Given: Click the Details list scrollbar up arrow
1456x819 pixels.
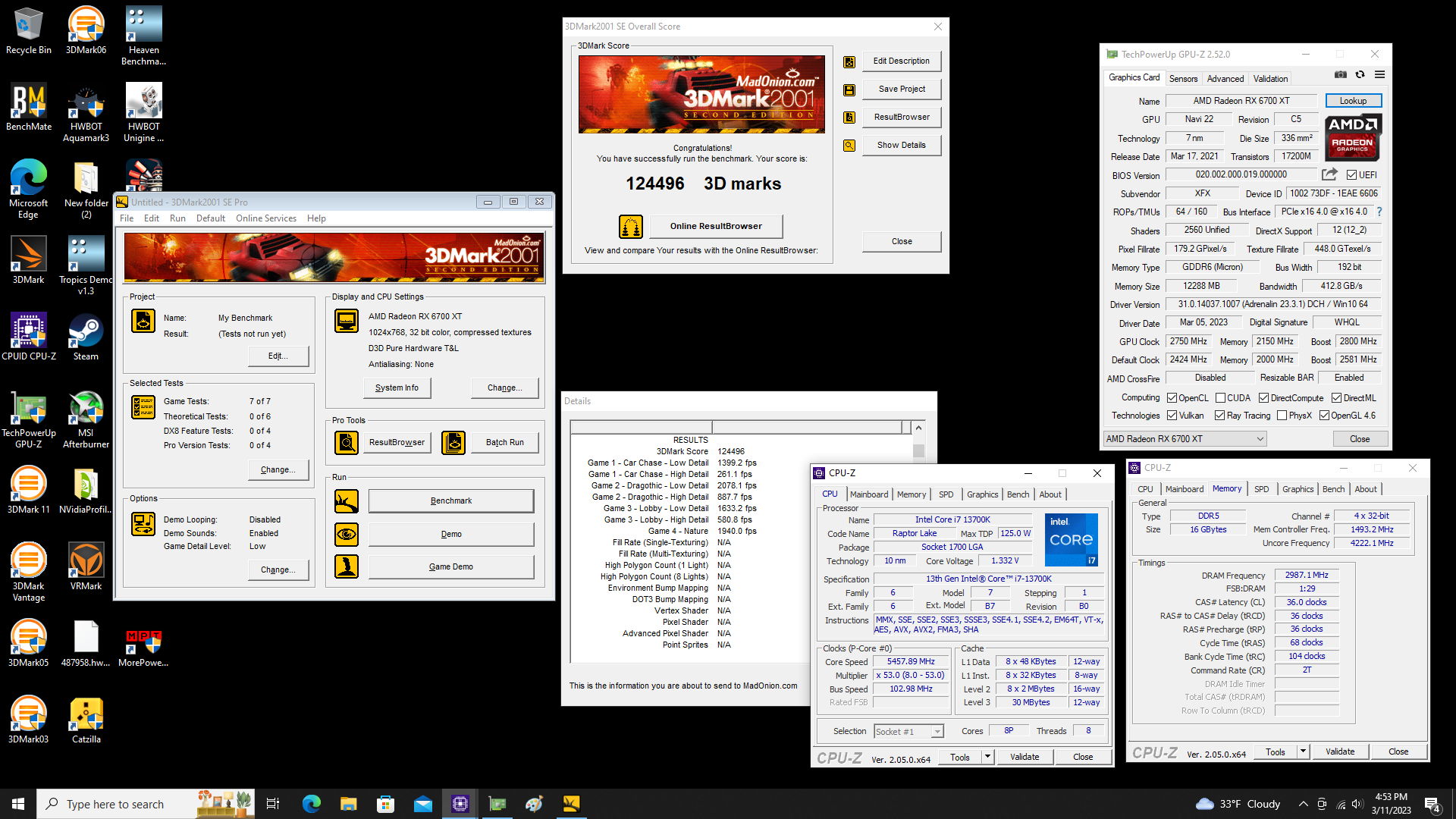Looking at the screenshot, I should (x=918, y=428).
